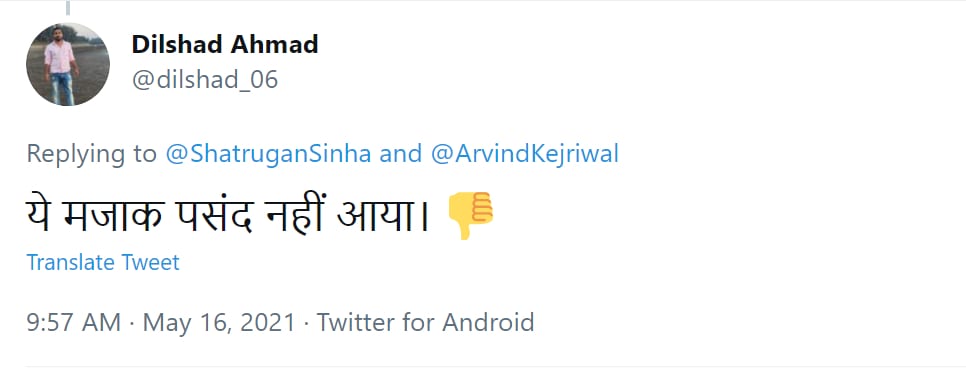Open the 9:57 AM timestamp
The height and width of the screenshot is (369, 966).
[x=73, y=322]
